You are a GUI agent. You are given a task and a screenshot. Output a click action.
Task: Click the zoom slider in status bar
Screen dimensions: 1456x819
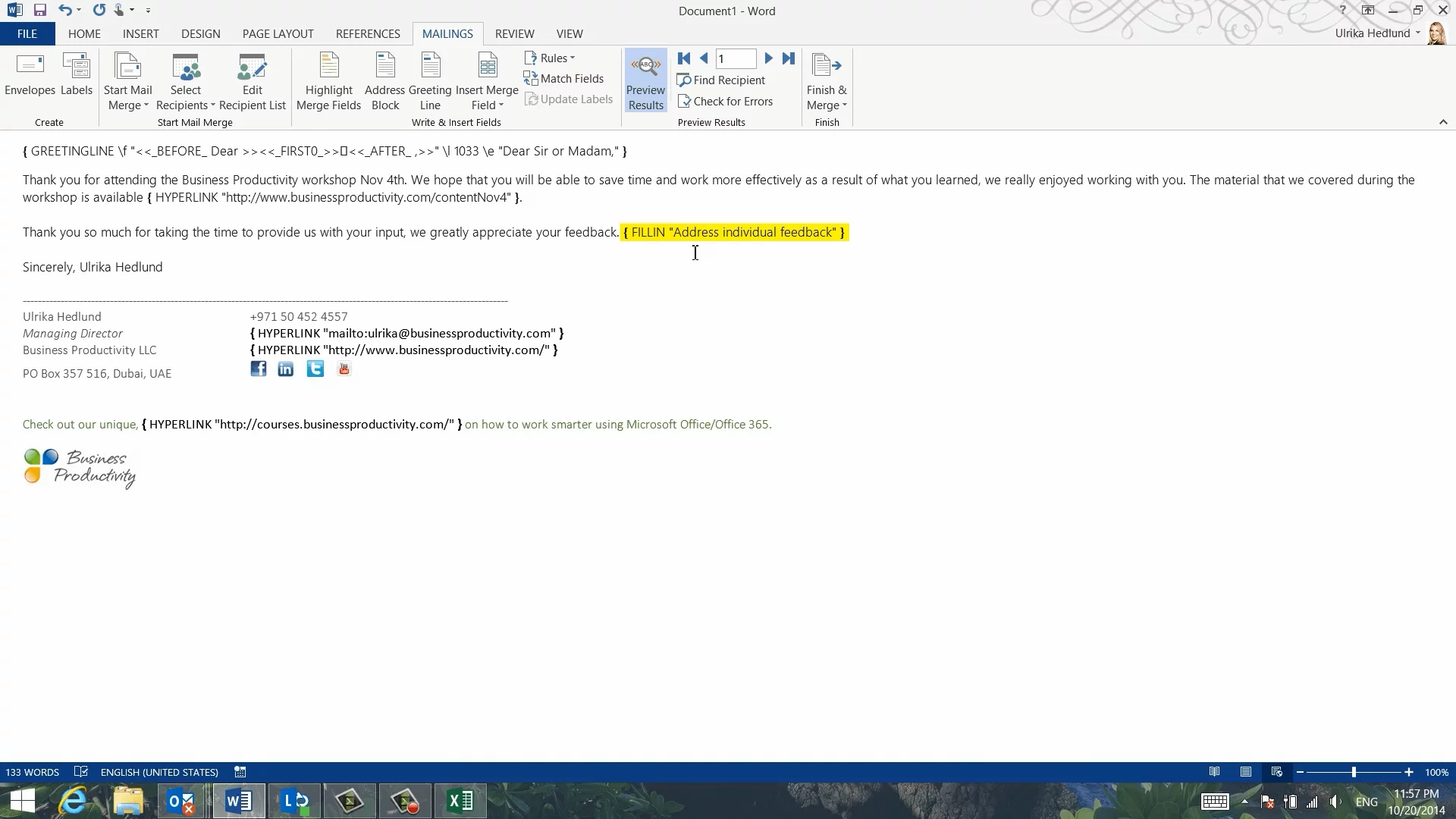[x=1354, y=772]
